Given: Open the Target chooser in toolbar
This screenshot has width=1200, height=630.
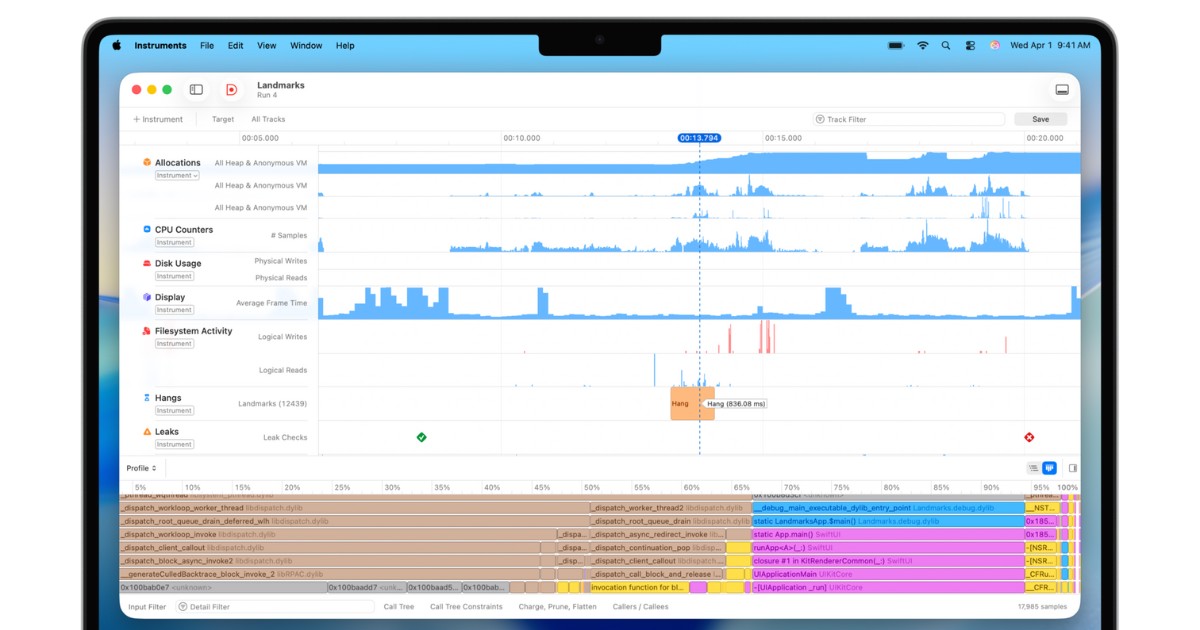Looking at the screenshot, I should pyautogui.click(x=222, y=119).
